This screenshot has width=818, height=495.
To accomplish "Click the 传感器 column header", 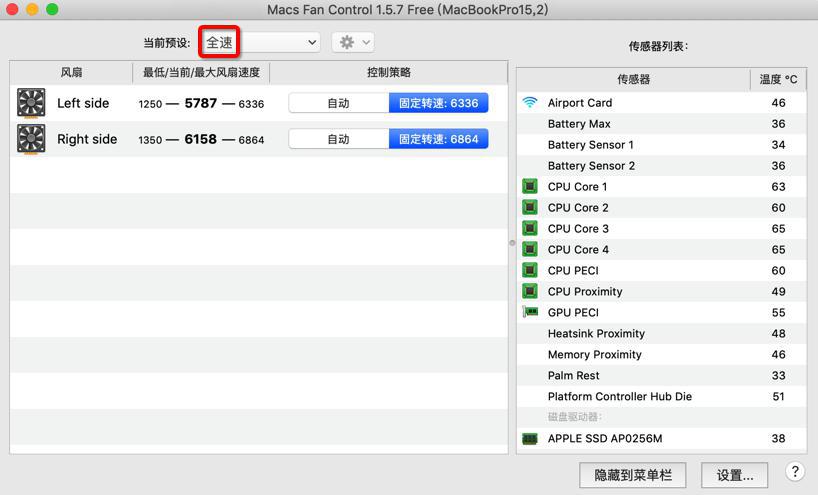I will click(633, 79).
